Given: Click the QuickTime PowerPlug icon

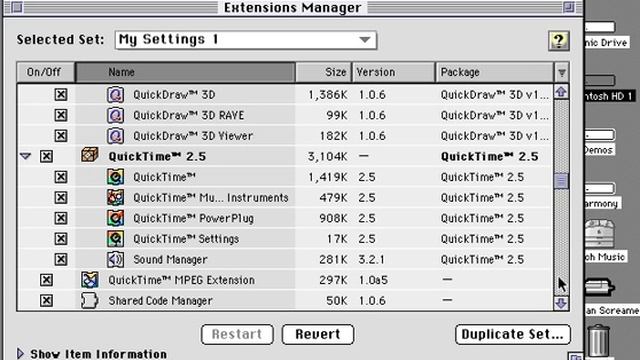Looking at the screenshot, I should (116, 218).
